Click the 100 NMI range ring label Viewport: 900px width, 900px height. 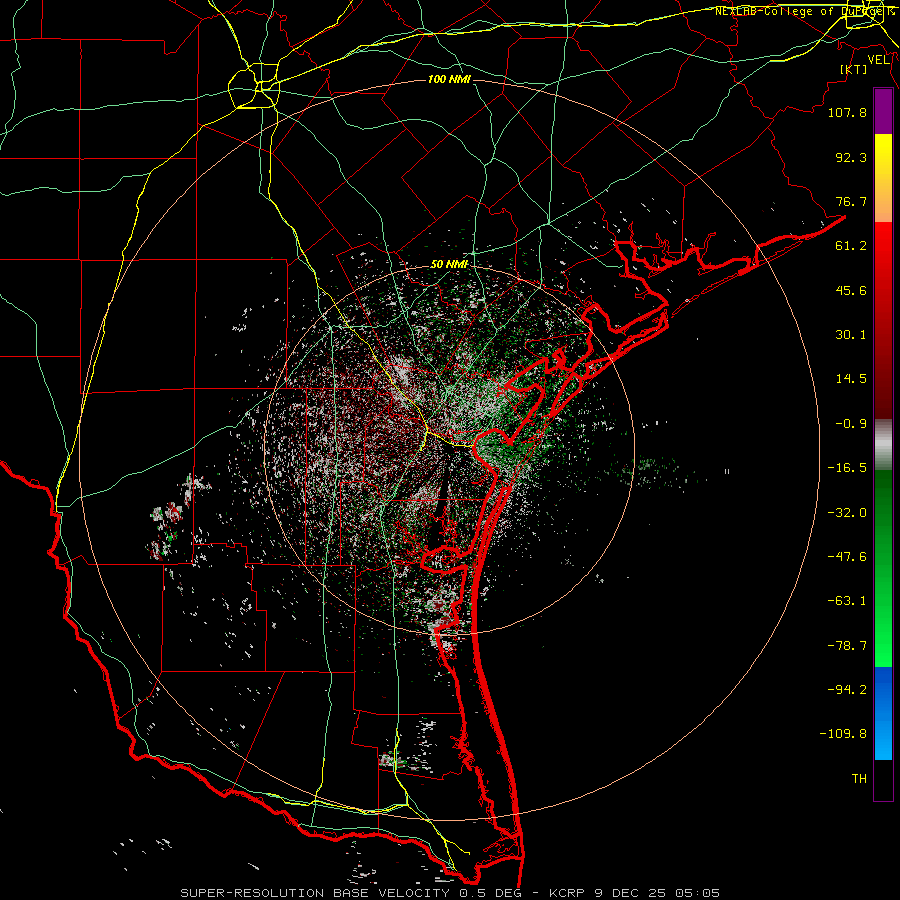(449, 79)
